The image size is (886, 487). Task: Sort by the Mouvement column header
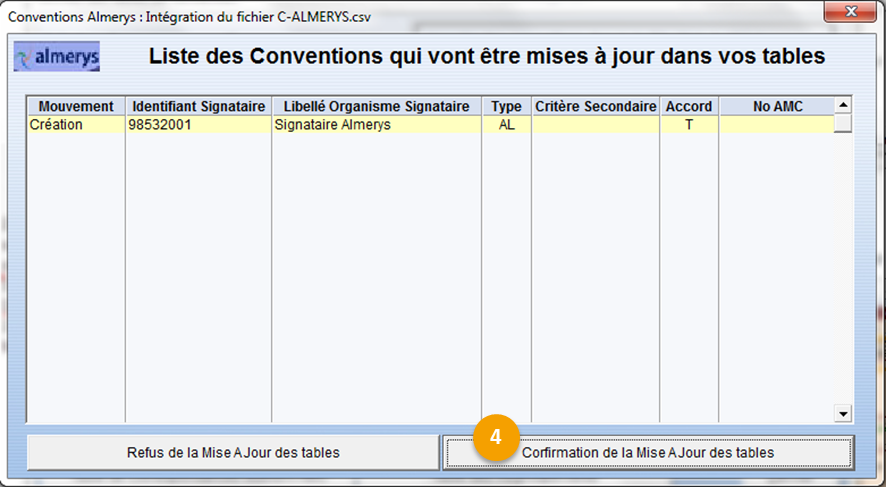(x=76, y=106)
